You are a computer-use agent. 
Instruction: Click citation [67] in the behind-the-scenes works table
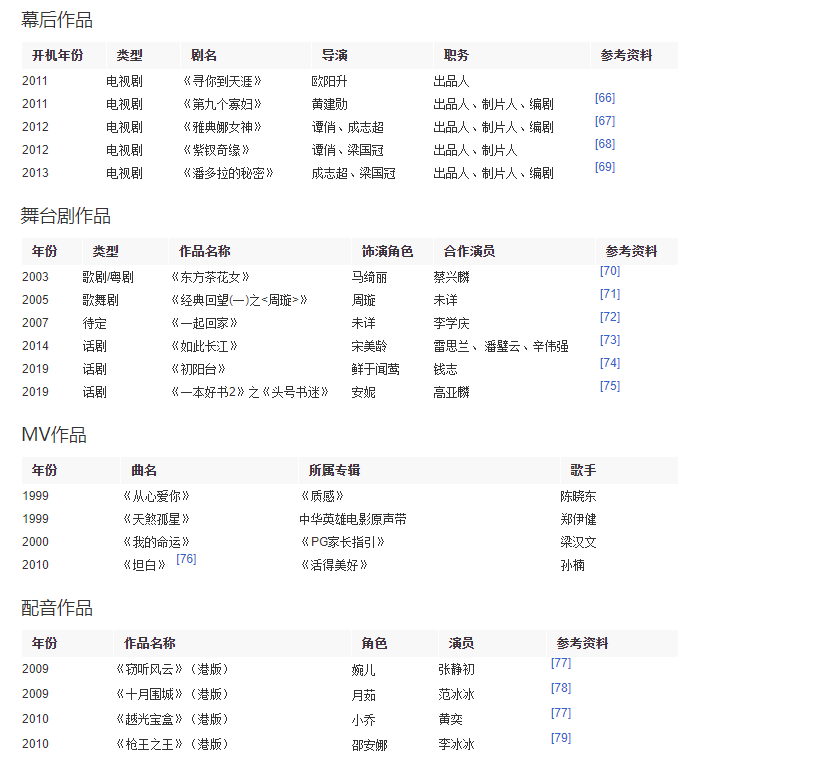pos(604,121)
